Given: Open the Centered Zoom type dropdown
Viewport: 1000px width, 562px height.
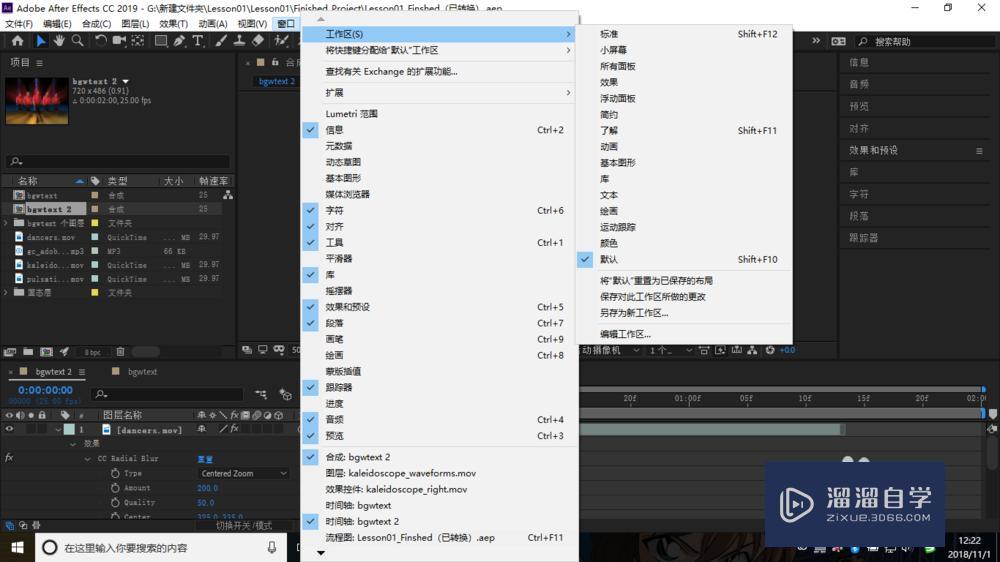Looking at the screenshot, I should click(243, 473).
